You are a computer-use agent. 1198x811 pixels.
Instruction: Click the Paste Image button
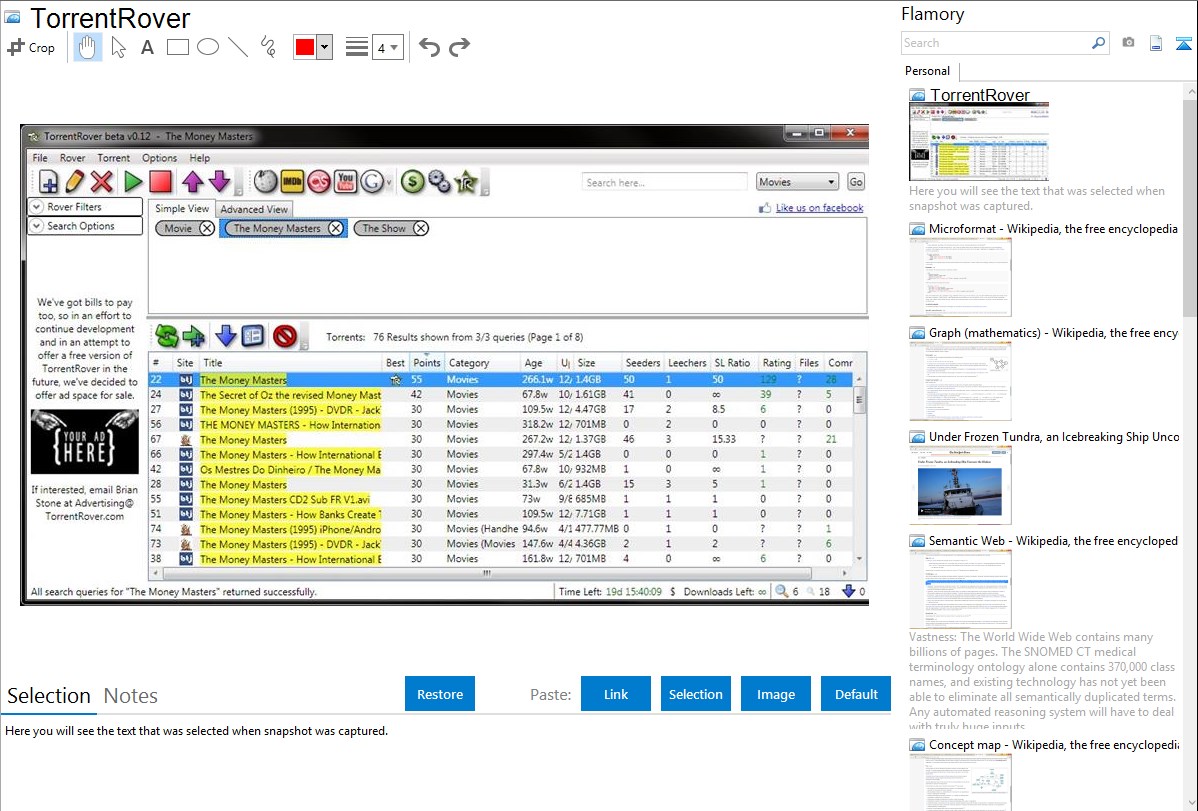click(775, 694)
